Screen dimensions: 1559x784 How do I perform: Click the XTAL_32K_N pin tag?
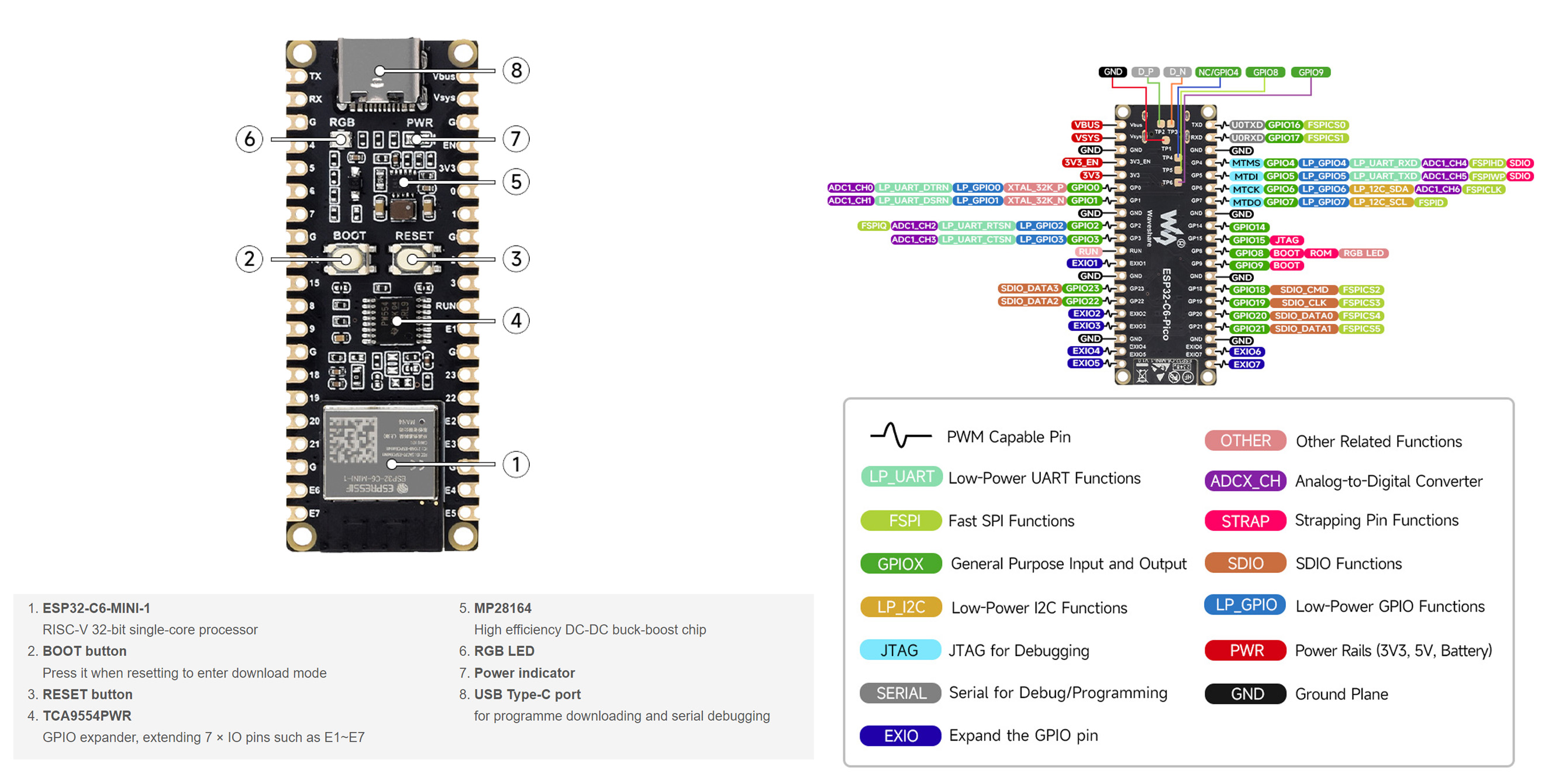coord(1036,200)
